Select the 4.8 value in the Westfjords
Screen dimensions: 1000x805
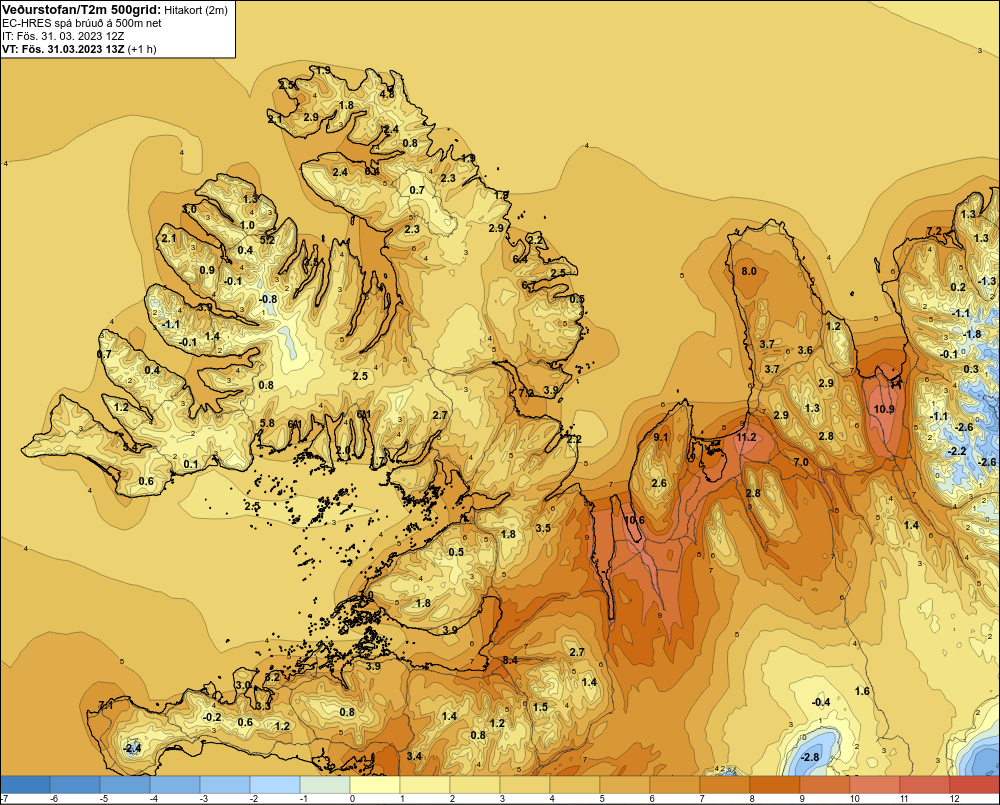(x=387, y=94)
